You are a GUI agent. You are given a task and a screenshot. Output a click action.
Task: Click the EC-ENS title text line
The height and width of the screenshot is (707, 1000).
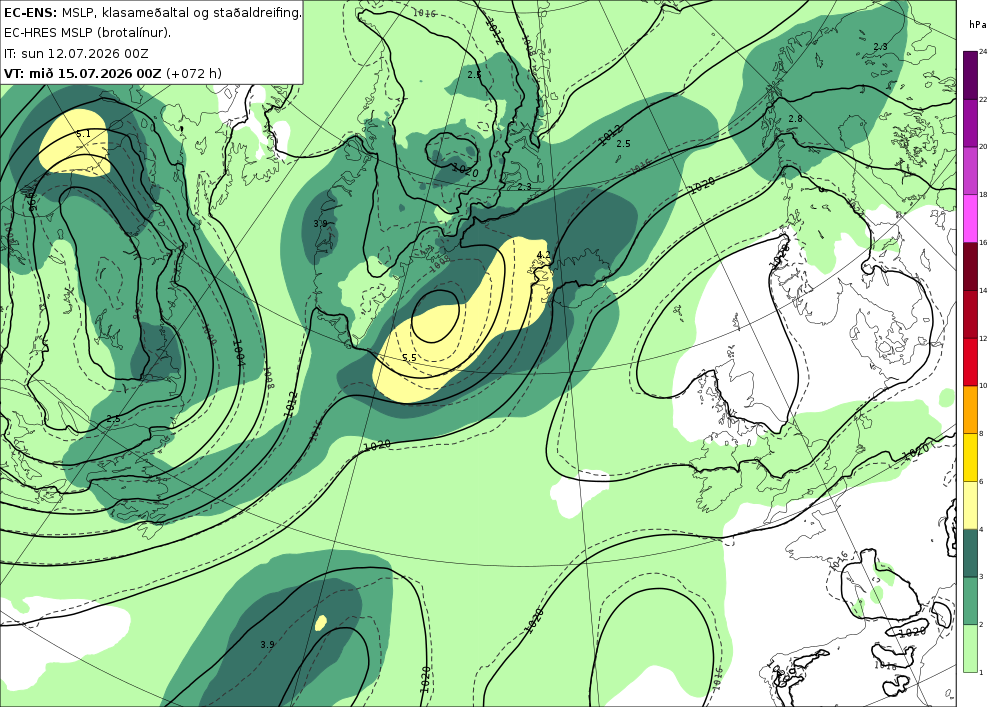pyautogui.click(x=152, y=12)
